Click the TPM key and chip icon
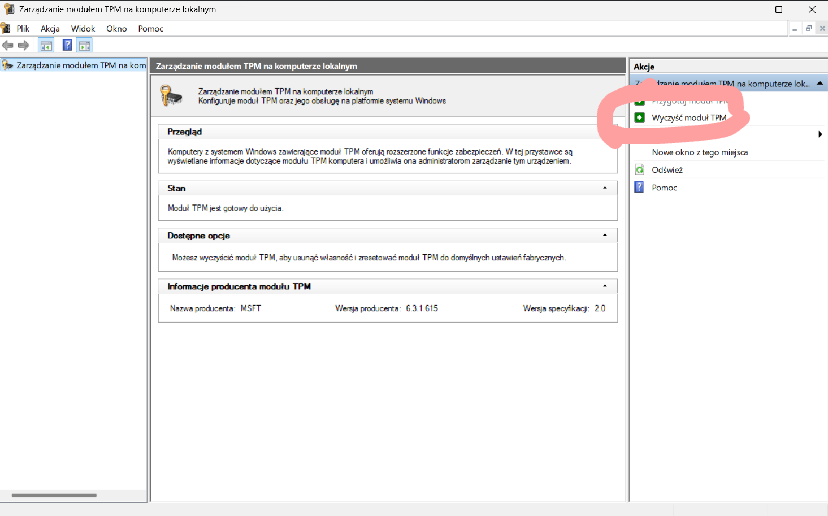Image resolution: width=828 pixels, height=516 pixels. (x=171, y=96)
